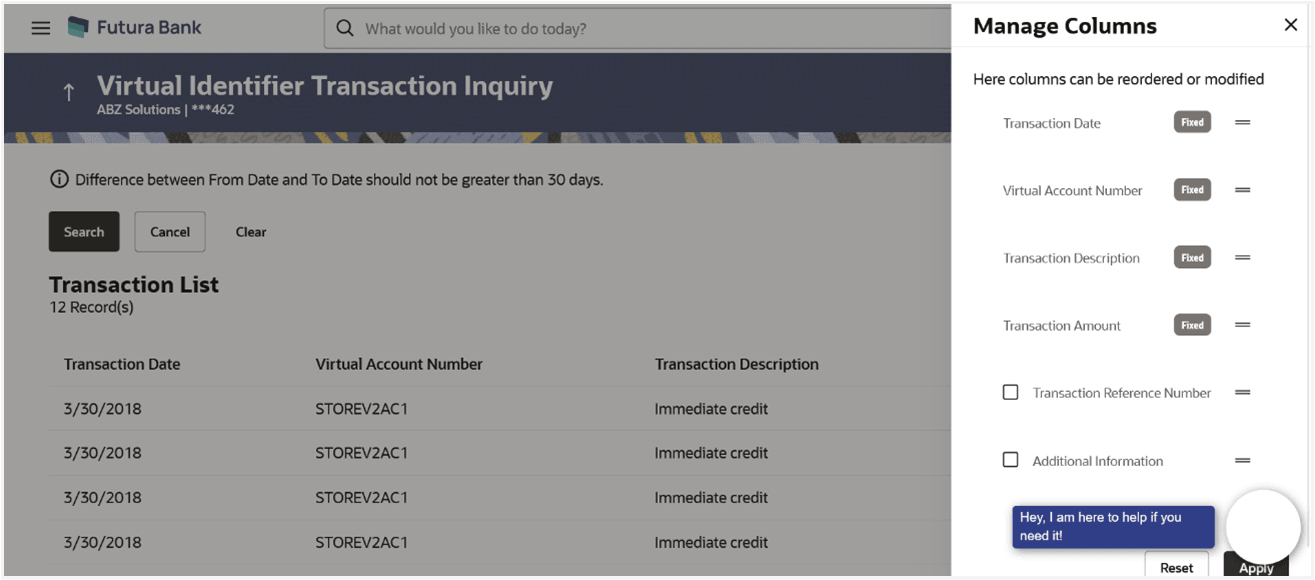Grab the Transaction Description reorder handle
This screenshot has height=580, width=1315.
(1242, 257)
